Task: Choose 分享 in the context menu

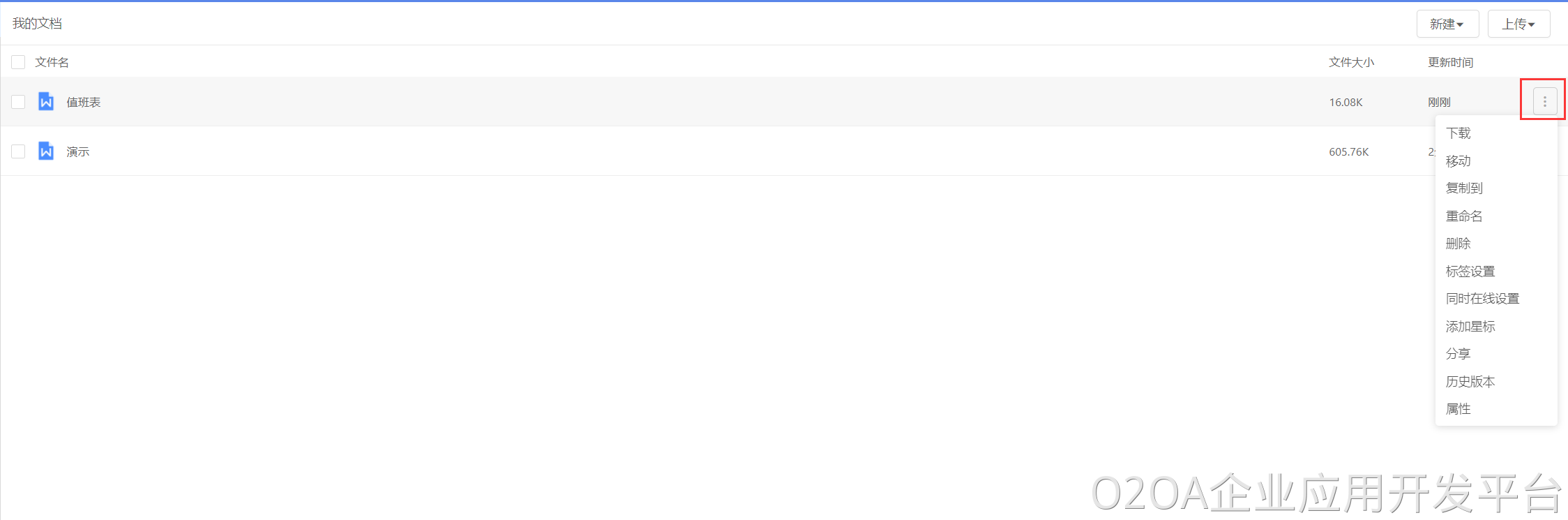Action: (1458, 353)
